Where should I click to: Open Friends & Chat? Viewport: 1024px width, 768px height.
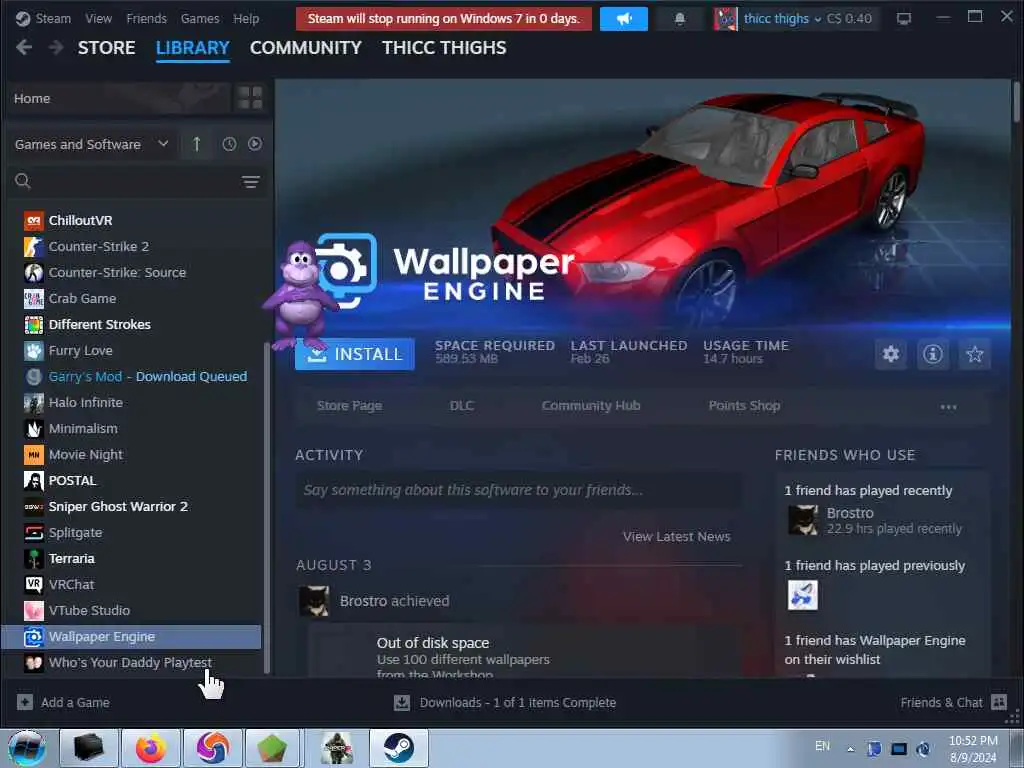click(953, 703)
